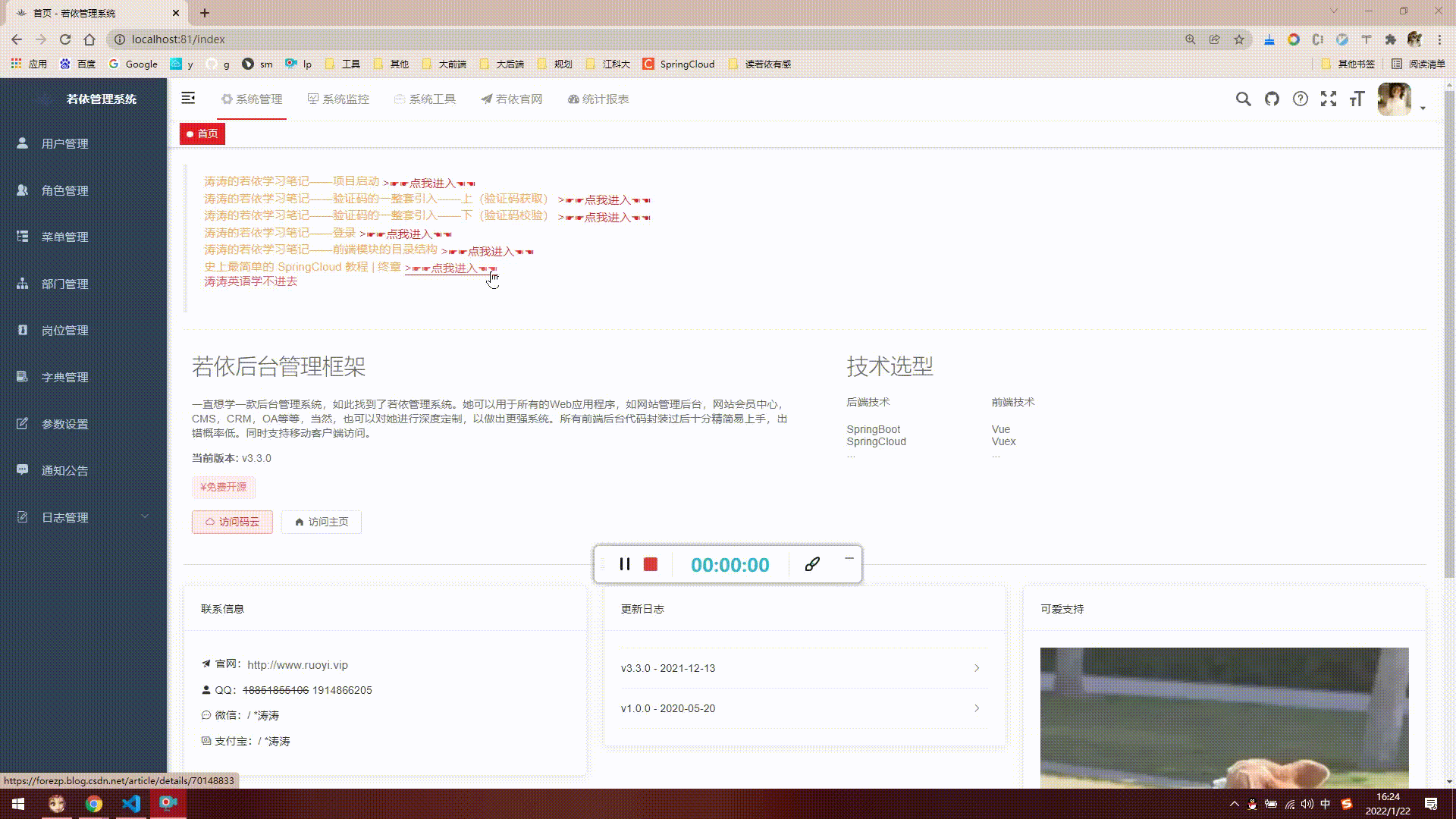Pause the recording timer
Viewport: 1456px width, 819px height.
pyautogui.click(x=625, y=564)
